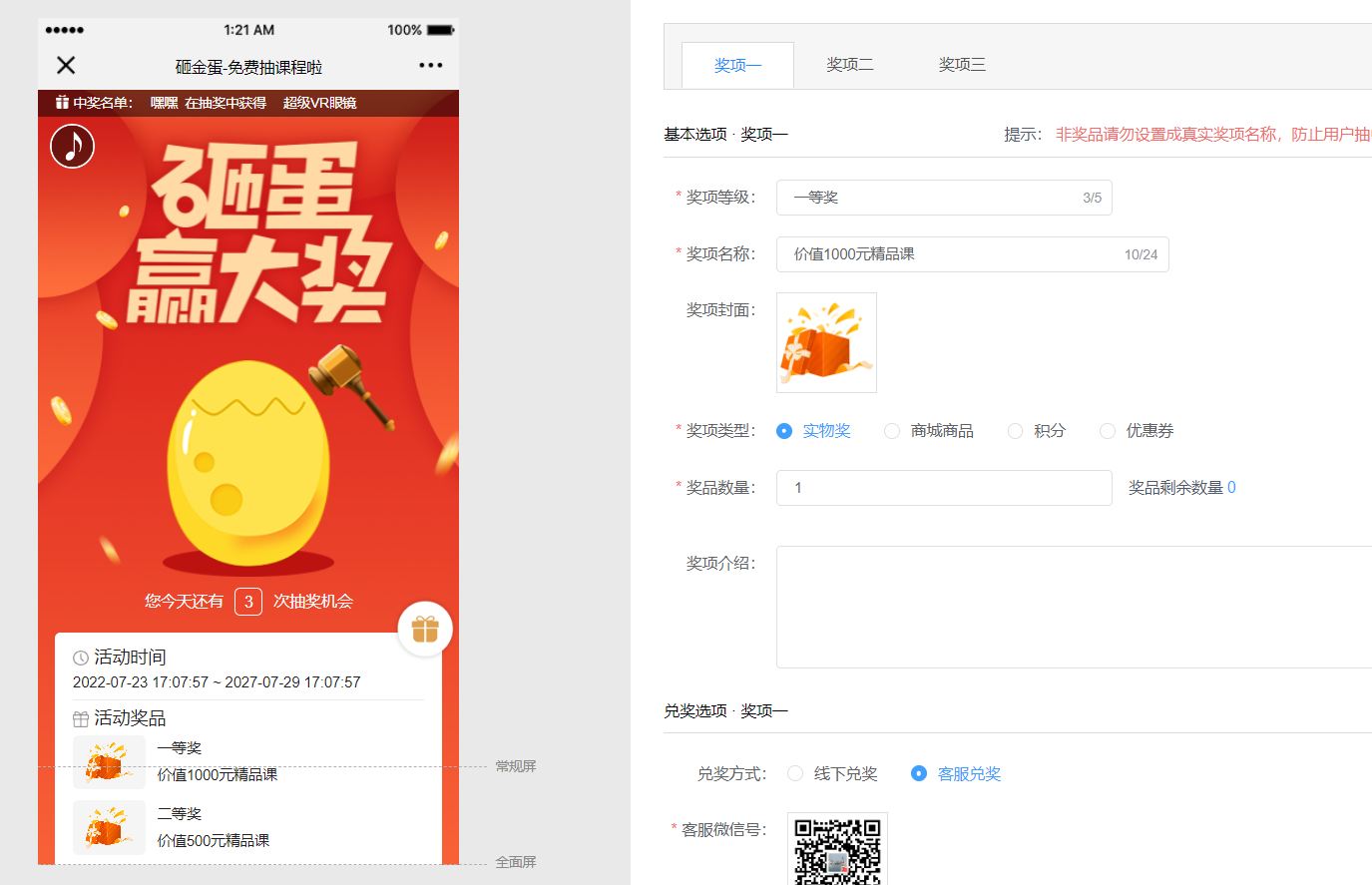The image size is (1372, 885).
Task: Click the 奖品数量 quantity field
Action: (944, 488)
